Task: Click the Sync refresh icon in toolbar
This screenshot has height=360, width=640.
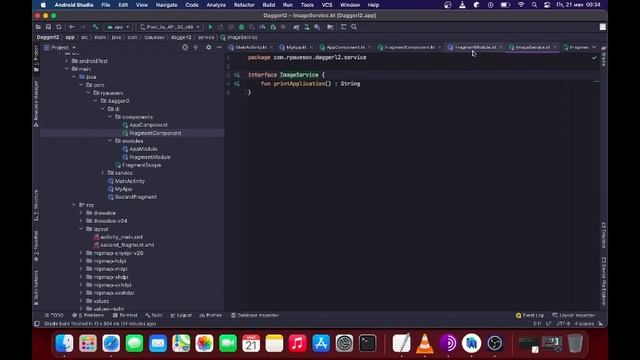Action: (x=59, y=27)
